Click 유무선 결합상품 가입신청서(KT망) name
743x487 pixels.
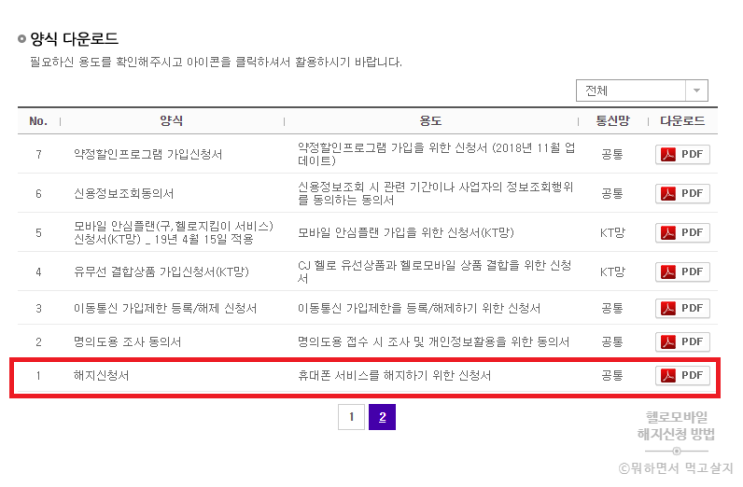[161, 272]
